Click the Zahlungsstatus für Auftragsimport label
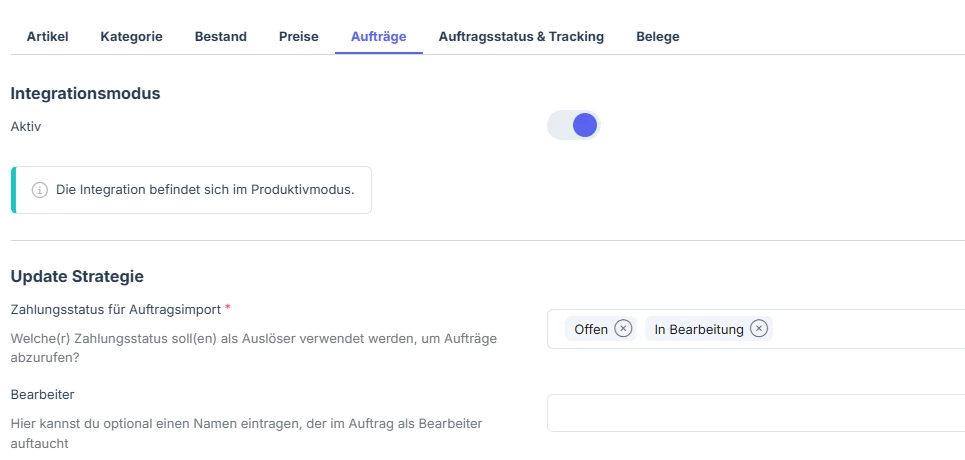This screenshot has height=460, width=965. pos(116,310)
